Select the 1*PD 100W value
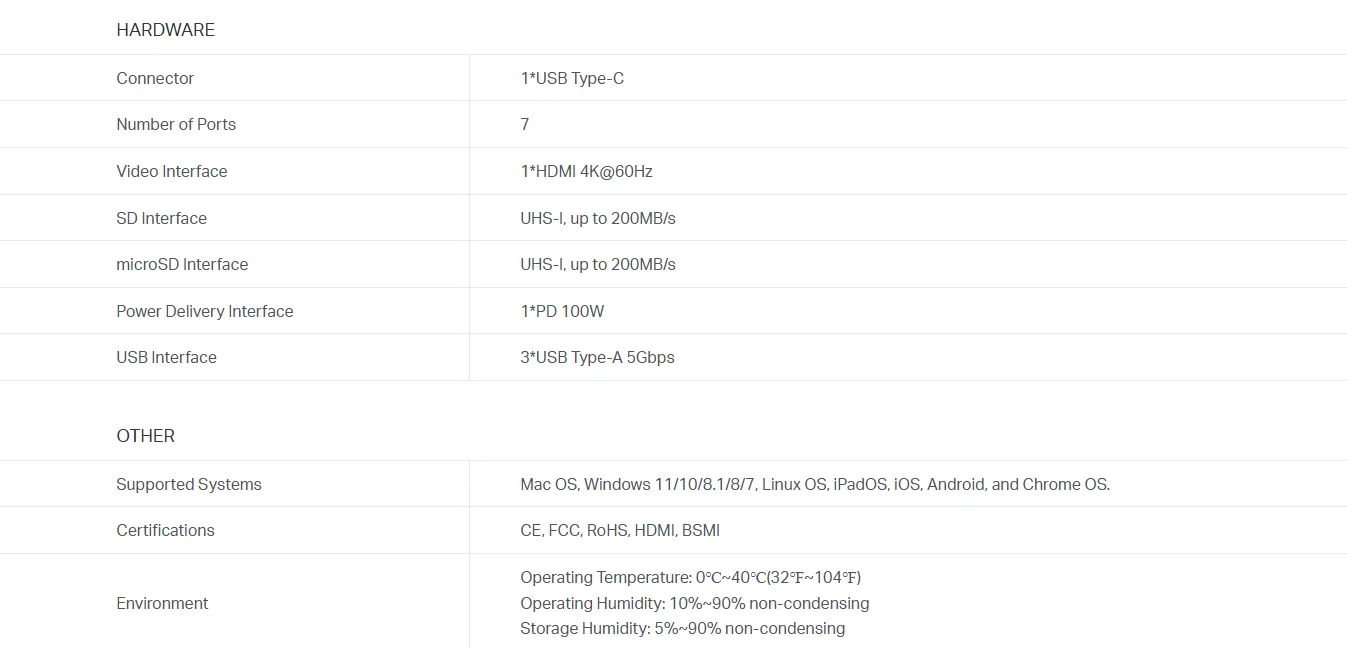The width and height of the screenshot is (1347, 648). [x=562, y=311]
